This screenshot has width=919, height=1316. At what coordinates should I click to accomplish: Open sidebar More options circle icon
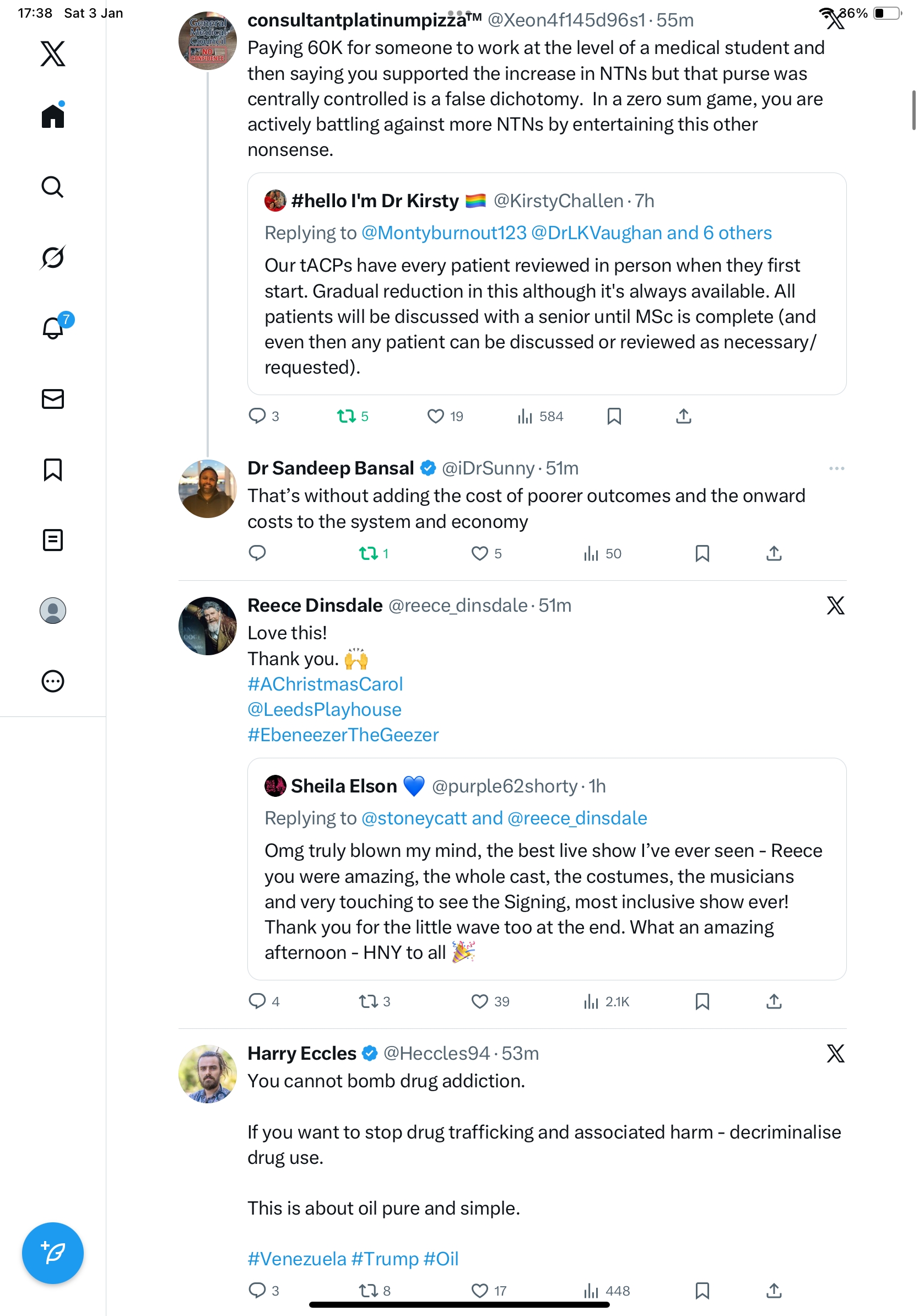(x=53, y=682)
